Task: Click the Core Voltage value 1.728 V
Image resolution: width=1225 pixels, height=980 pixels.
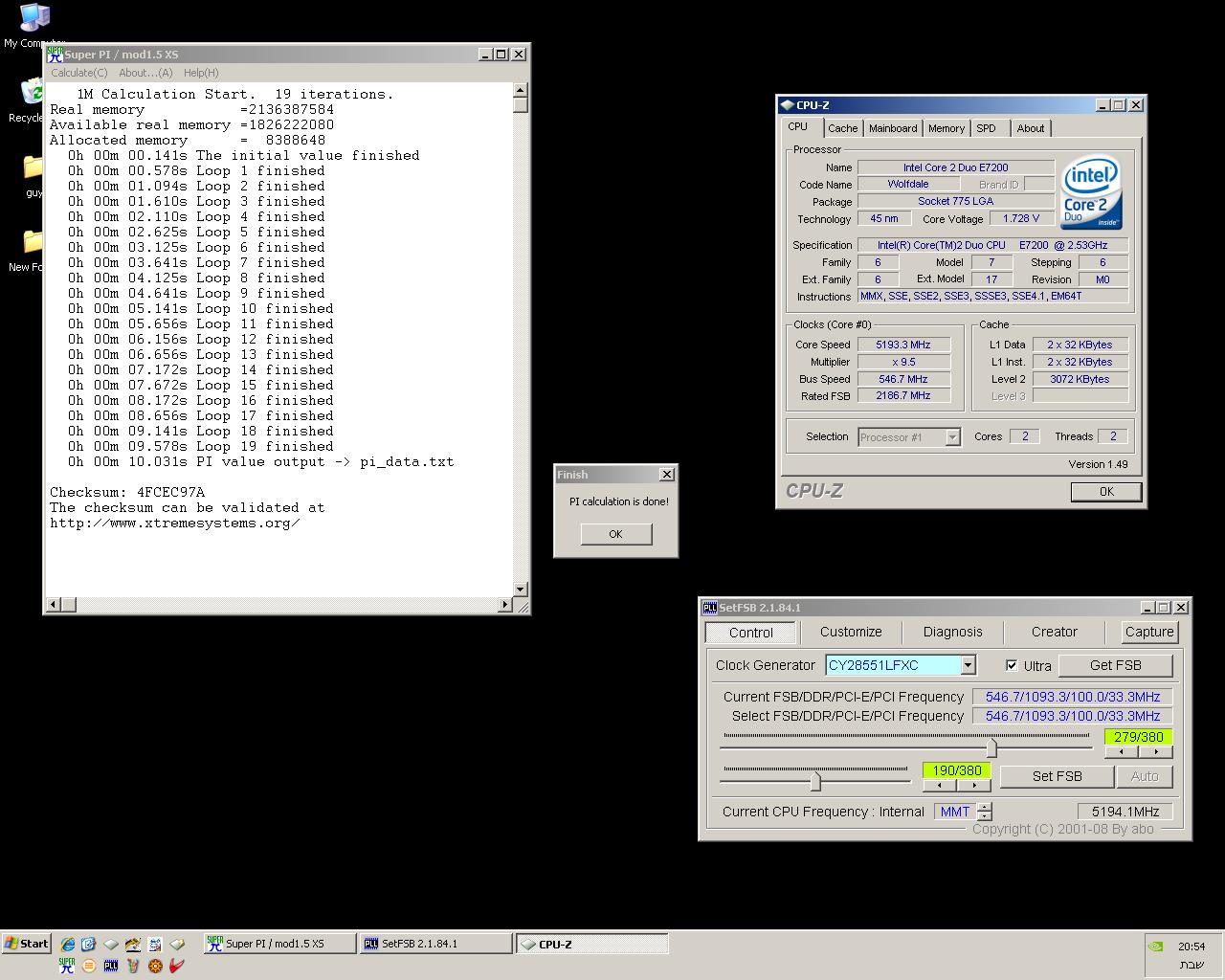Action: click(1020, 218)
